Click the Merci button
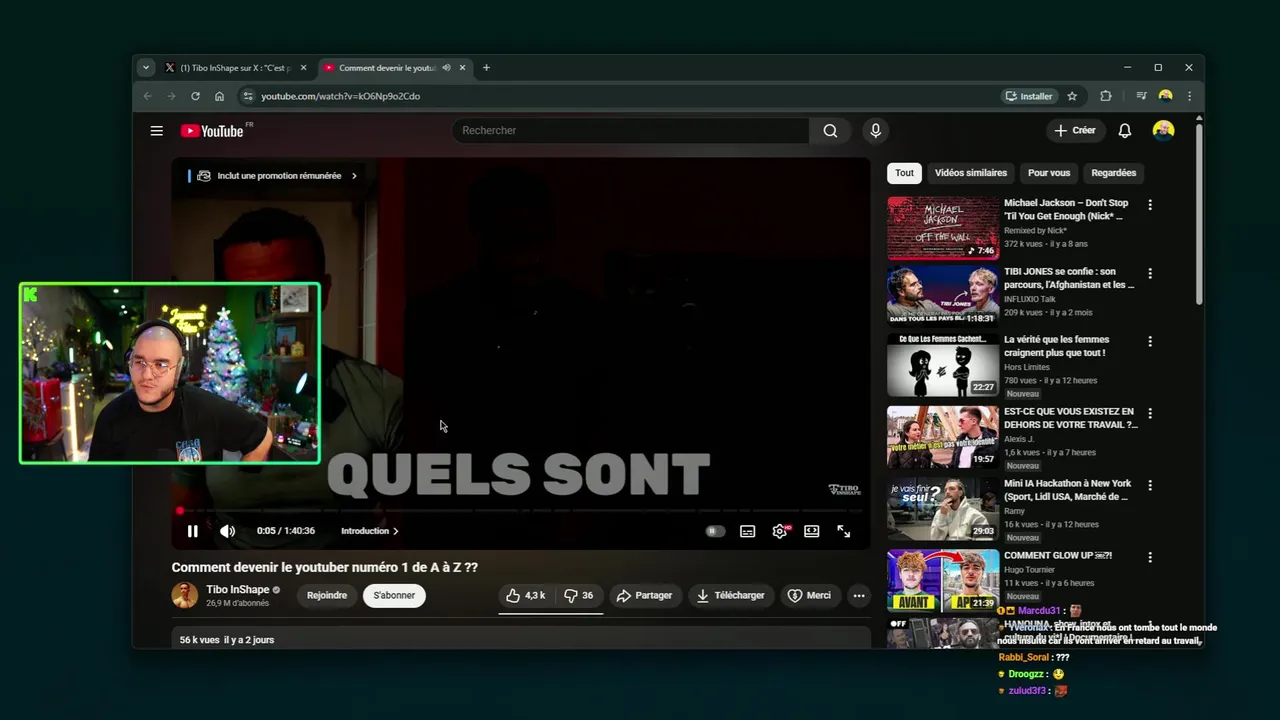Image resolution: width=1280 pixels, height=720 pixels. pos(809,595)
